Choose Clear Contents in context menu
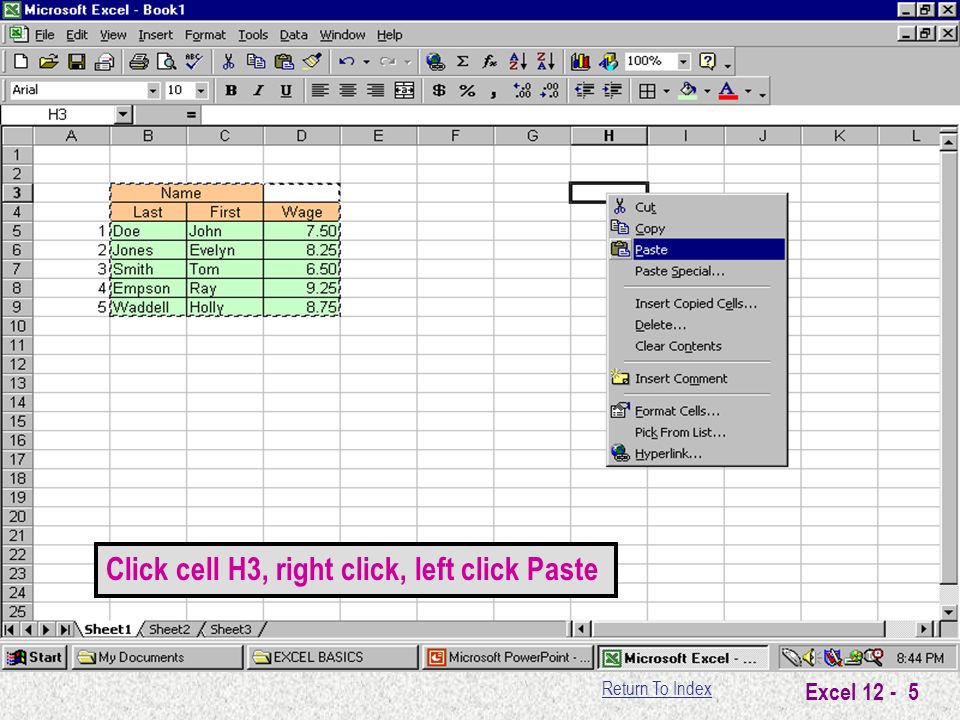960x720 pixels. point(697,346)
